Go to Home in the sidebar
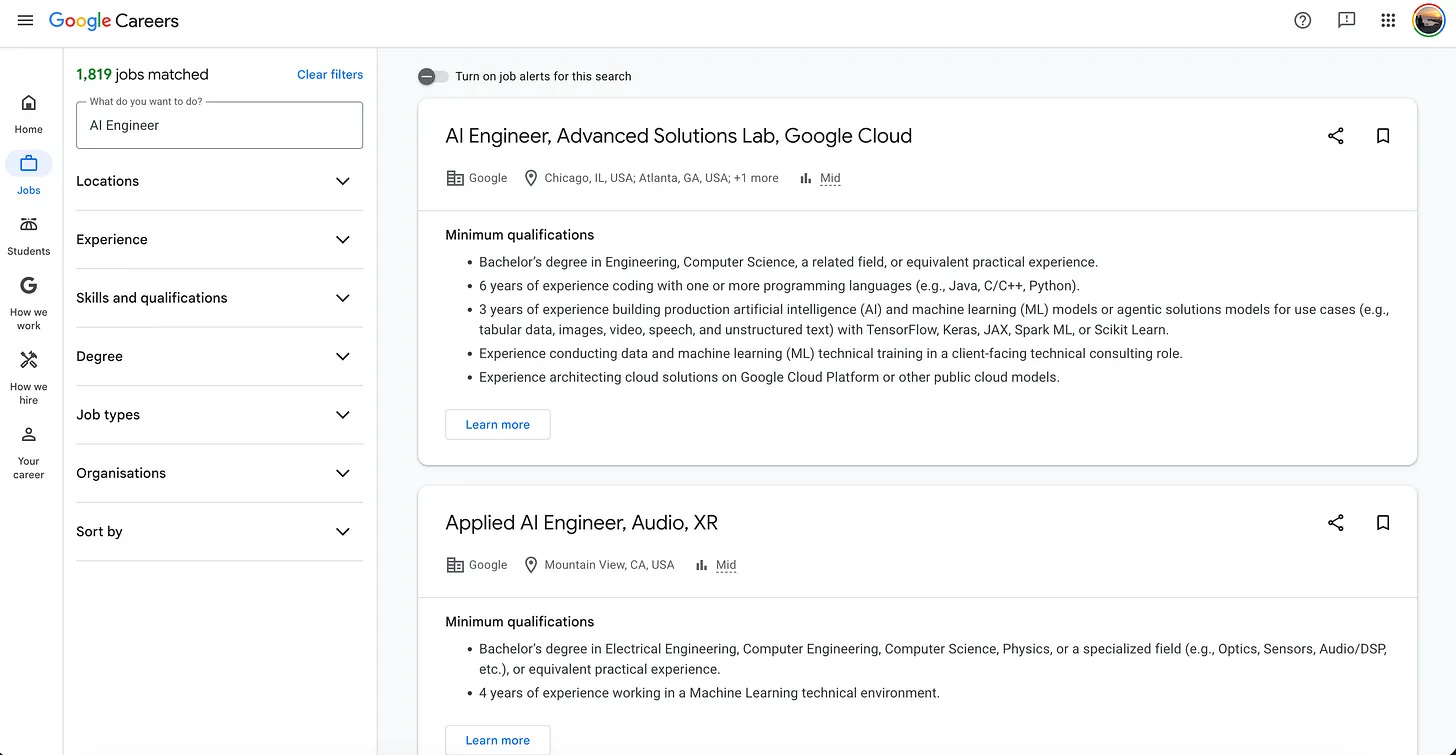Image resolution: width=1456 pixels, height=755 pixels. (x=29, y=114)
